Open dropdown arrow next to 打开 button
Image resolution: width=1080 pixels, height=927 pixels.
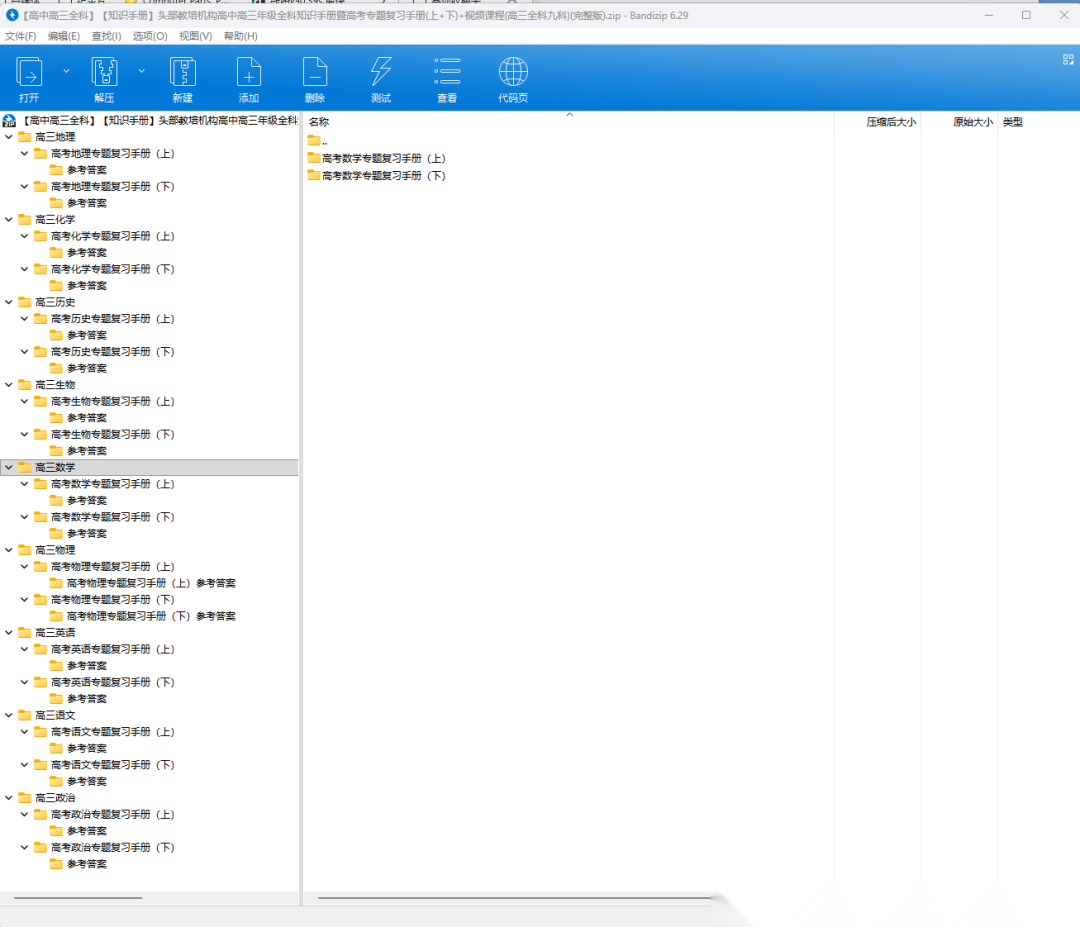tap(67, 71)
